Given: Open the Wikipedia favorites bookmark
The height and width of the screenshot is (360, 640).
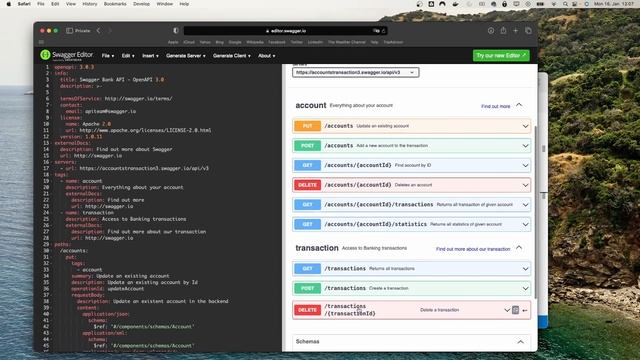Looking at the screenshot, I should (x=255, y=42).
